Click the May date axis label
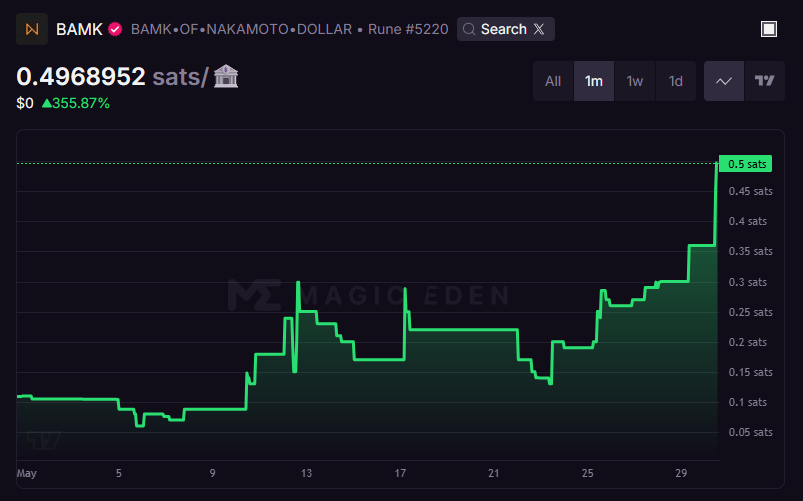The height and width of the screenshot is (501, 803). coord(27,473)
